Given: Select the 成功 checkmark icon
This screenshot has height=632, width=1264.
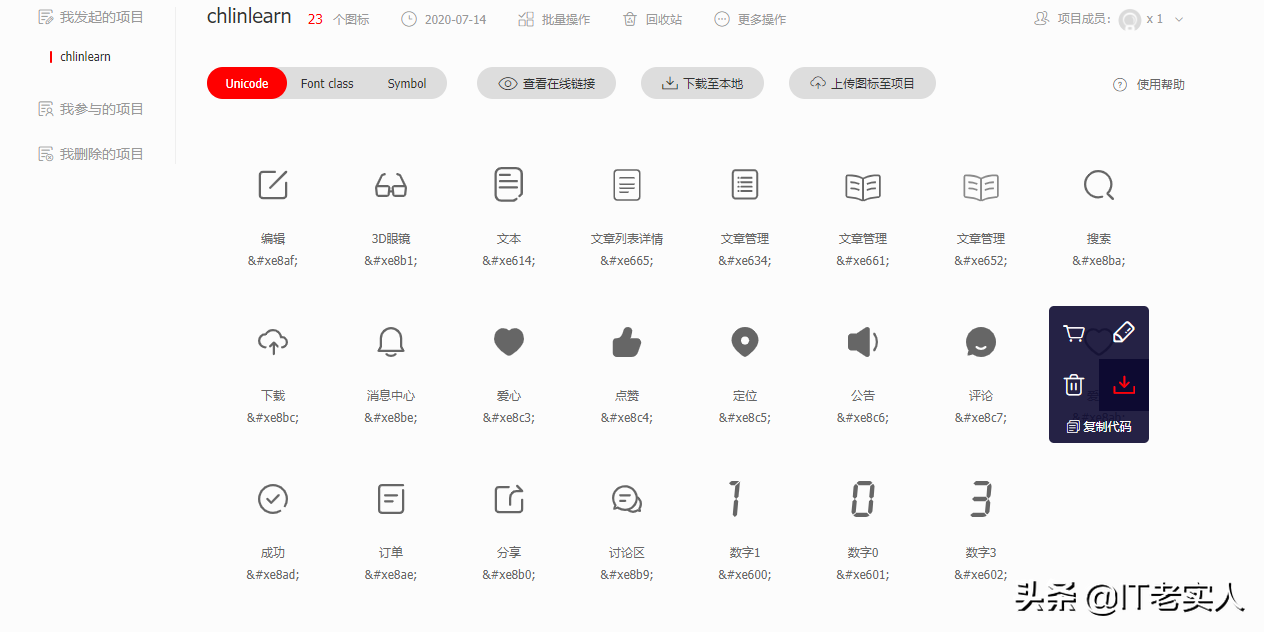Looking at the screenshot, I should (272, 498).
